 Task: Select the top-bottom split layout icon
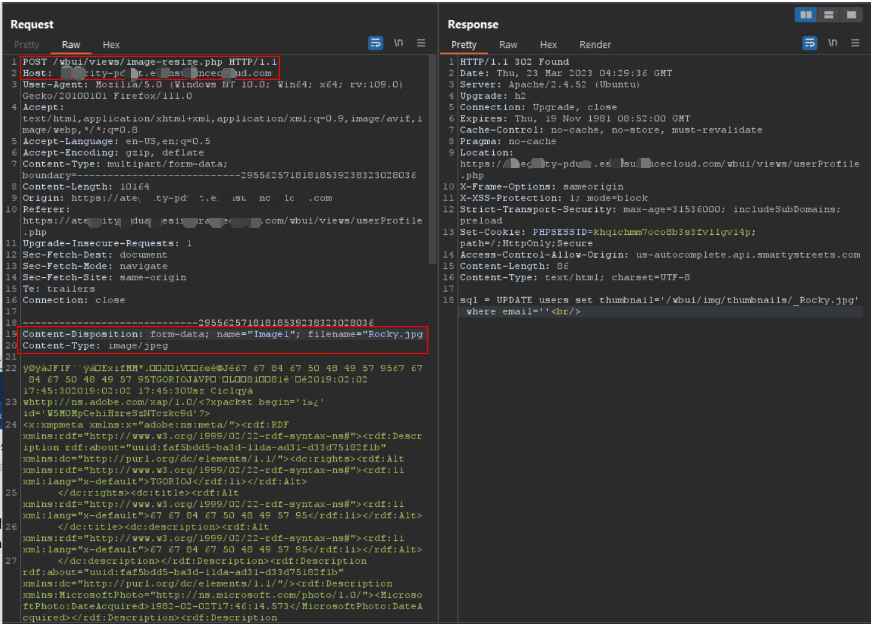[830, 16]
